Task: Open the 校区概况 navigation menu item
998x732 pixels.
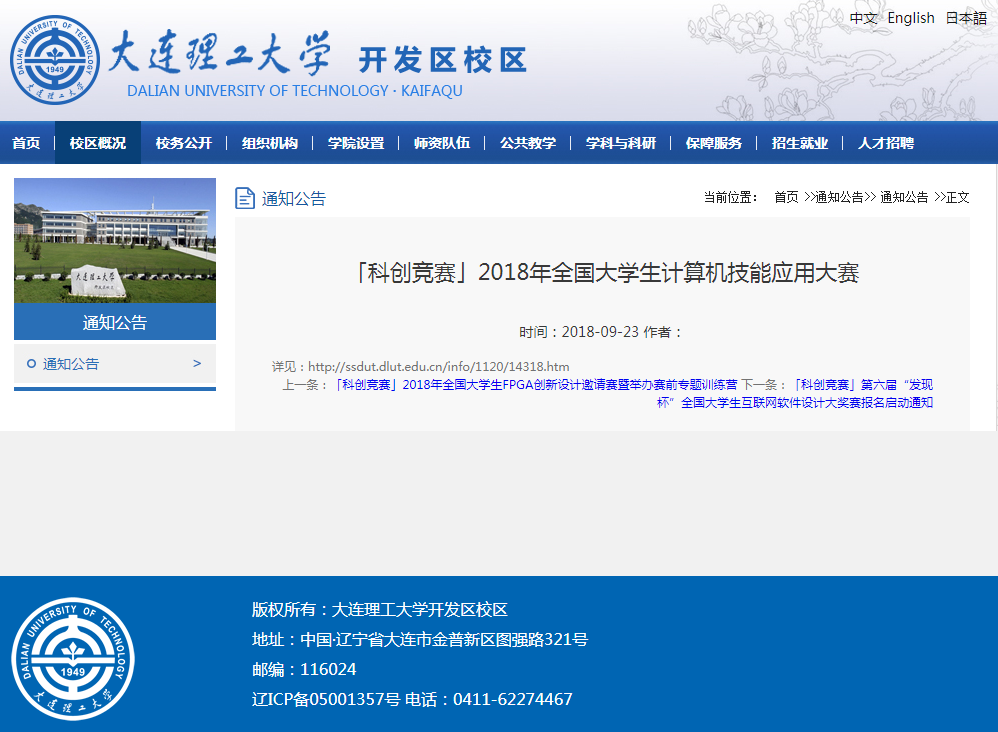Action: tap(97, 143)
